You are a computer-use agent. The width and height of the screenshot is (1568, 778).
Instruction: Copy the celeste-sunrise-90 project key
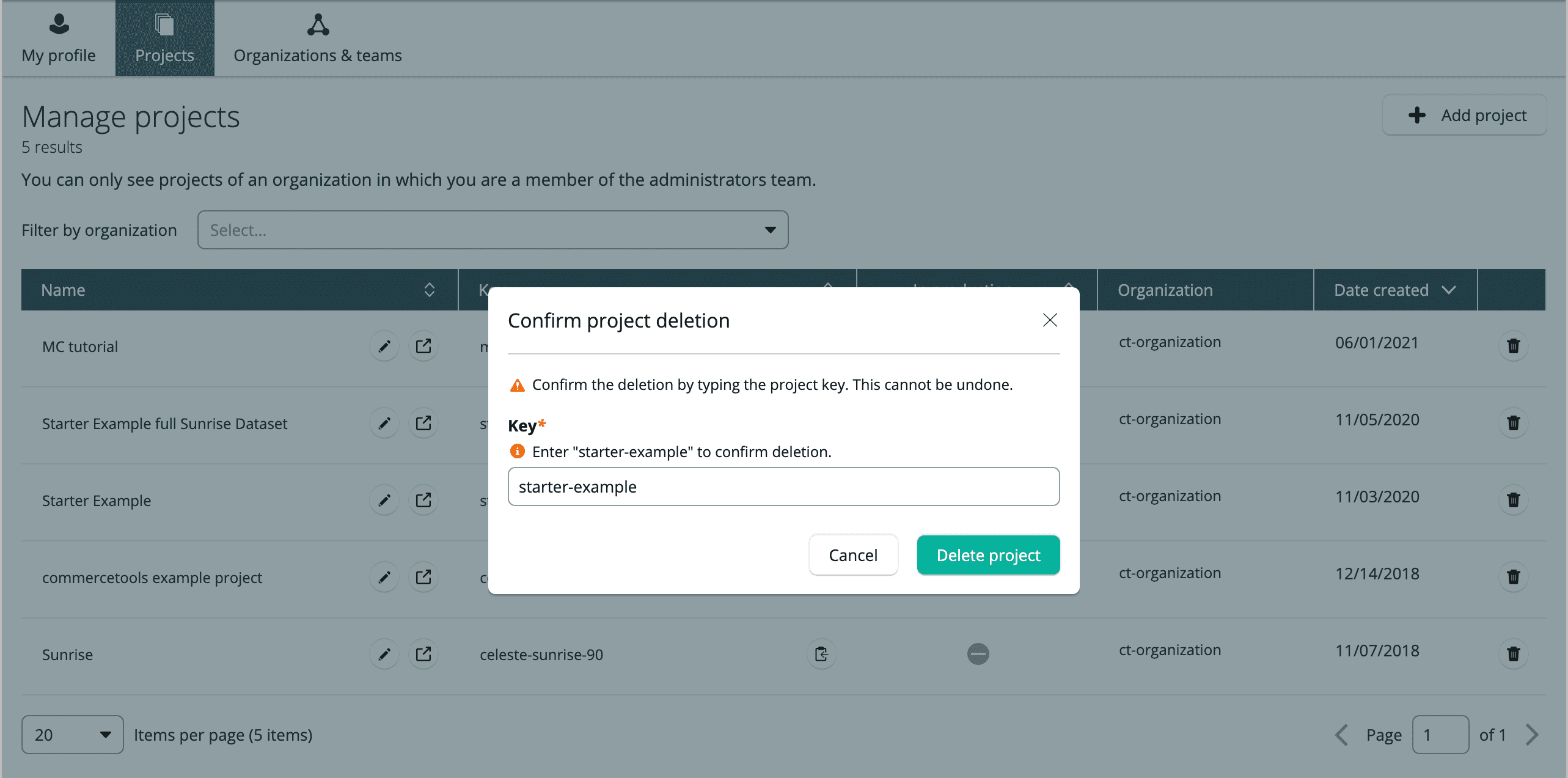tap(821, 654)
